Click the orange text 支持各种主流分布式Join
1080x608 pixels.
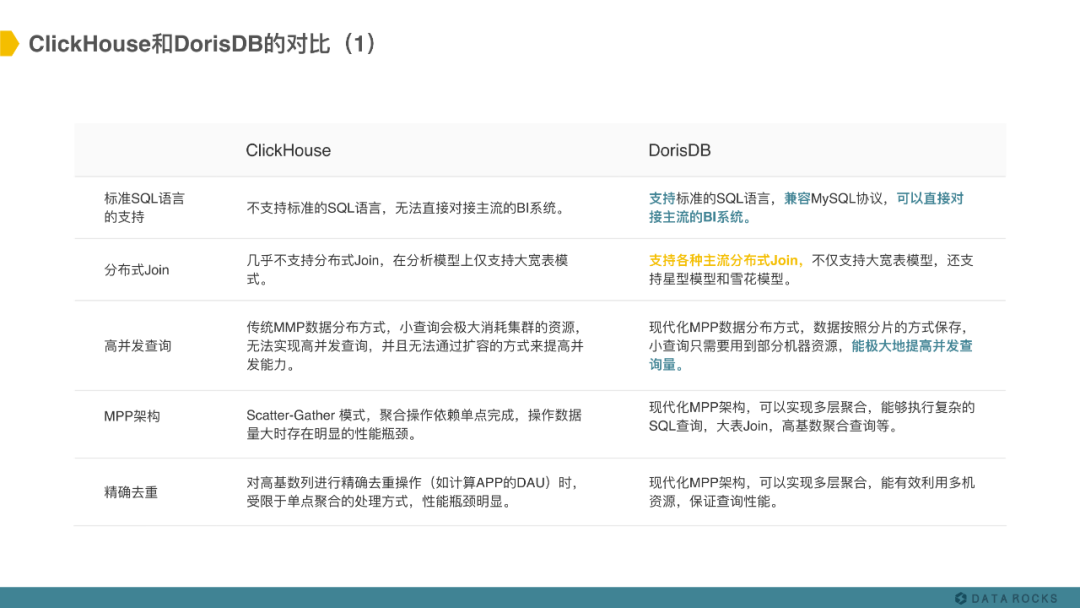point(726,260)
